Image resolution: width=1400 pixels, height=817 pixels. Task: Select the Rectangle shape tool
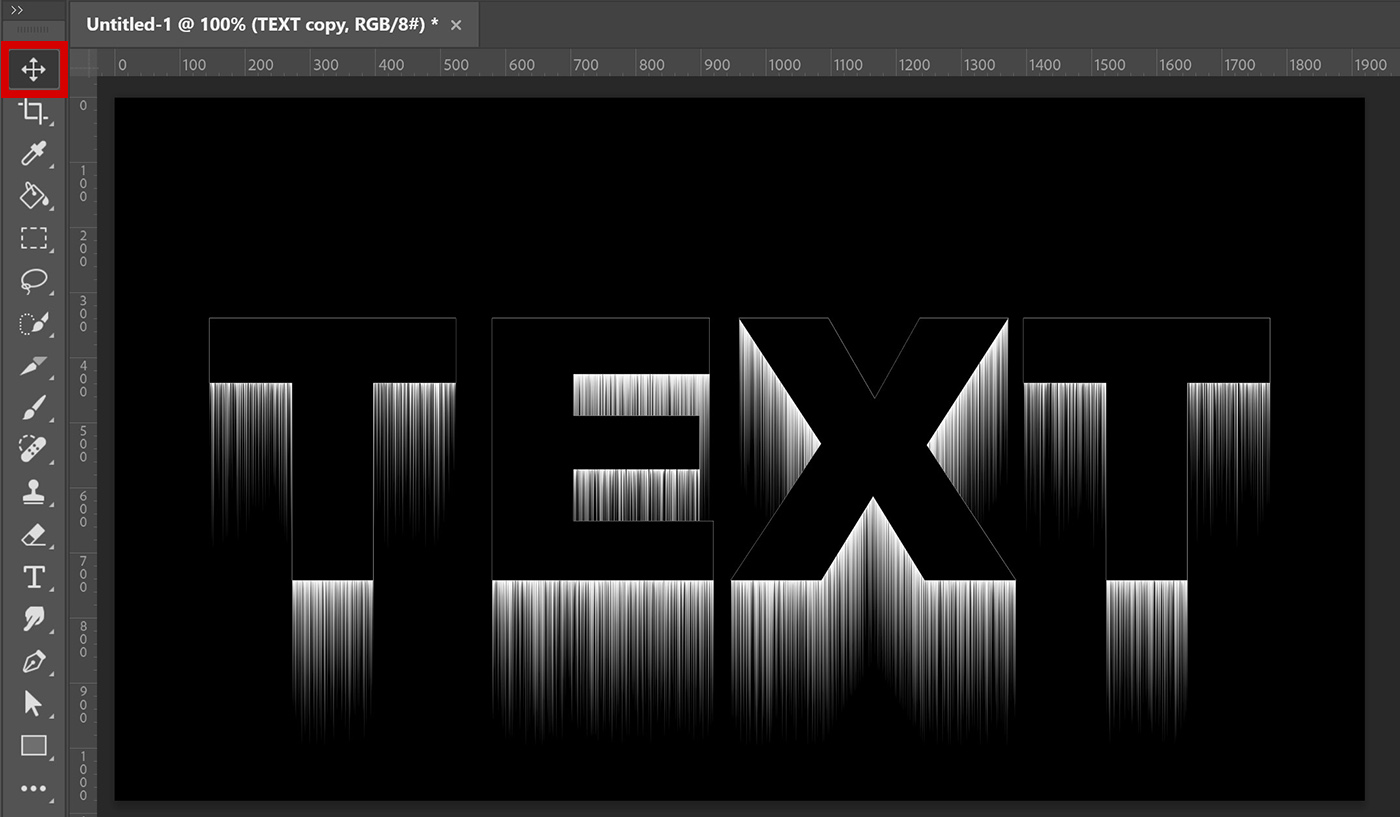(33, 746)
